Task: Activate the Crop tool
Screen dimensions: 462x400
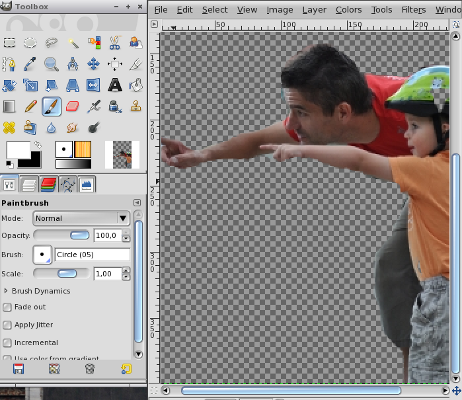Action: pos(136,64)
